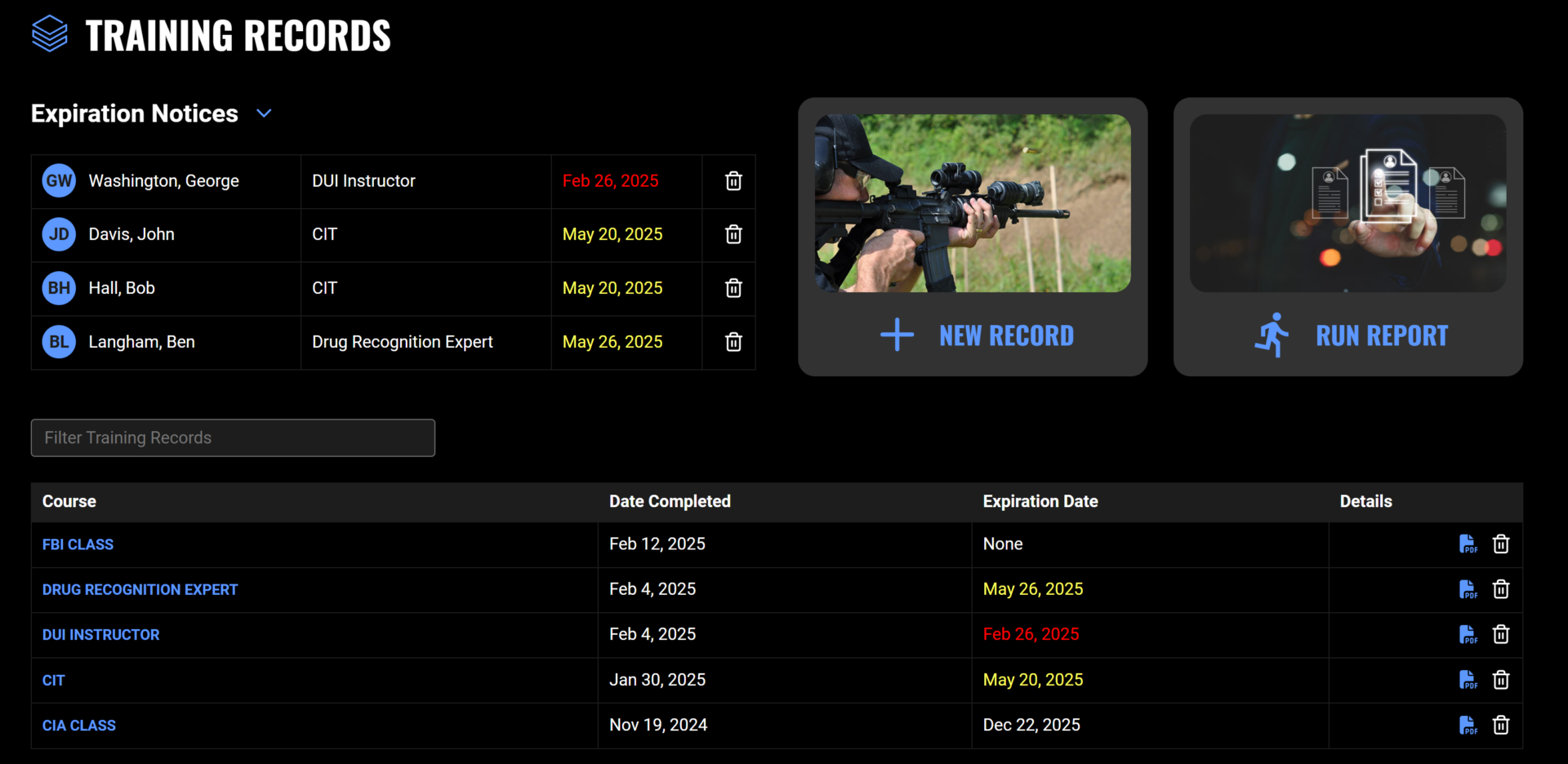Delete the CIT training record
Viewport: 1568px width, 764px height.
tap(1501, 680)
